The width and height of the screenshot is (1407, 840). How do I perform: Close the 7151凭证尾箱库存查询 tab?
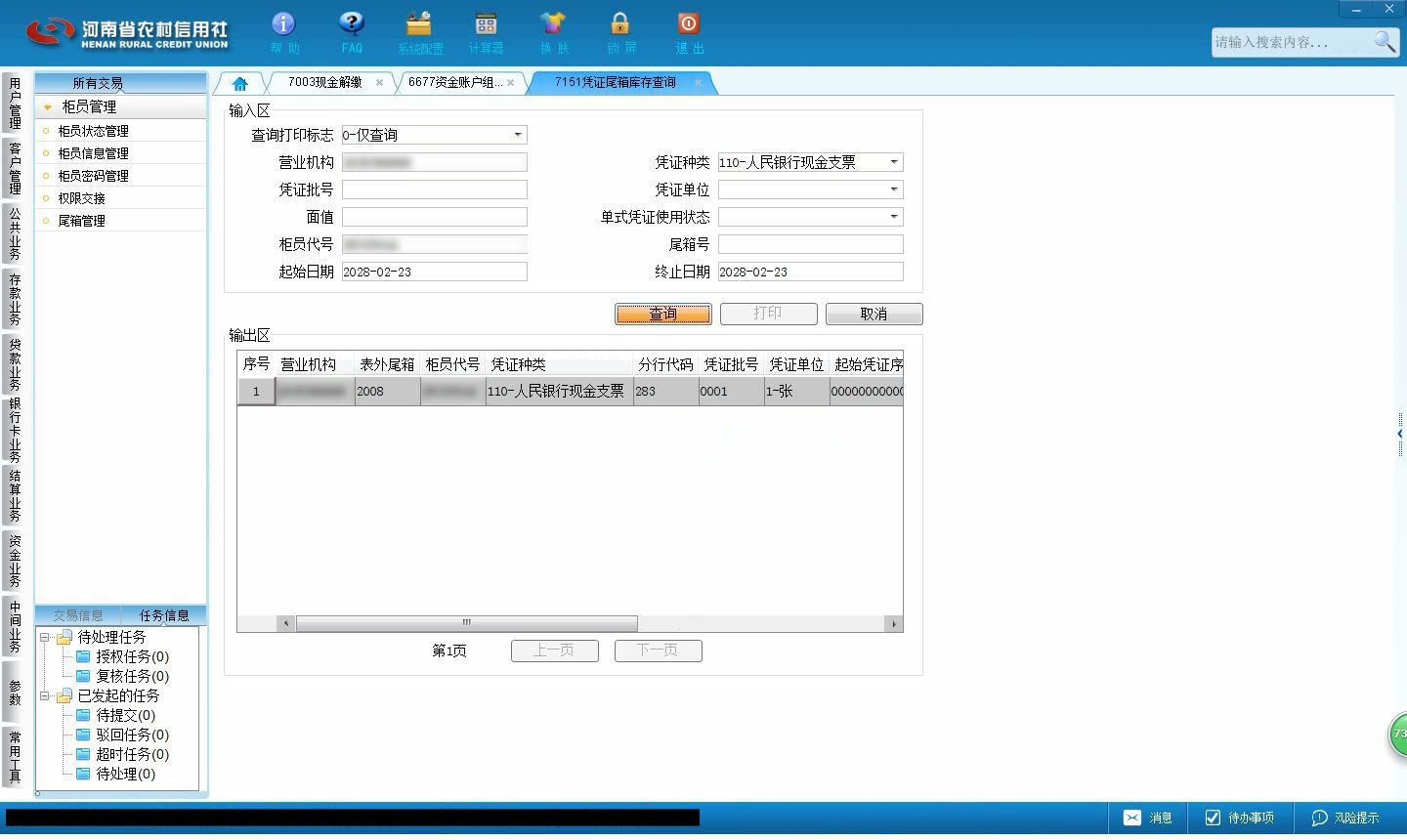click(698, 83)
